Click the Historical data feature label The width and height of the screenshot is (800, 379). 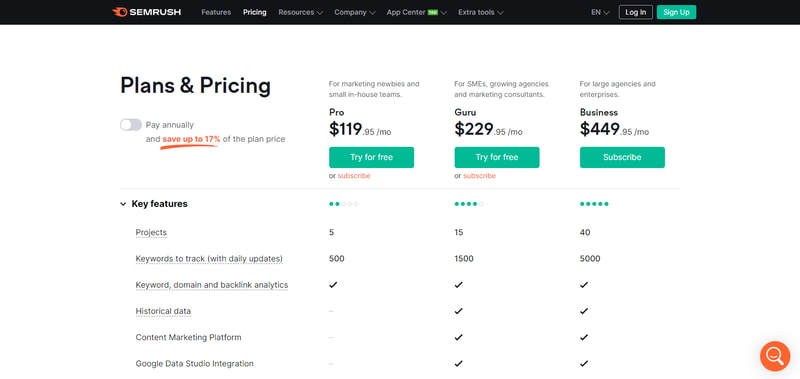click(163, 311)
